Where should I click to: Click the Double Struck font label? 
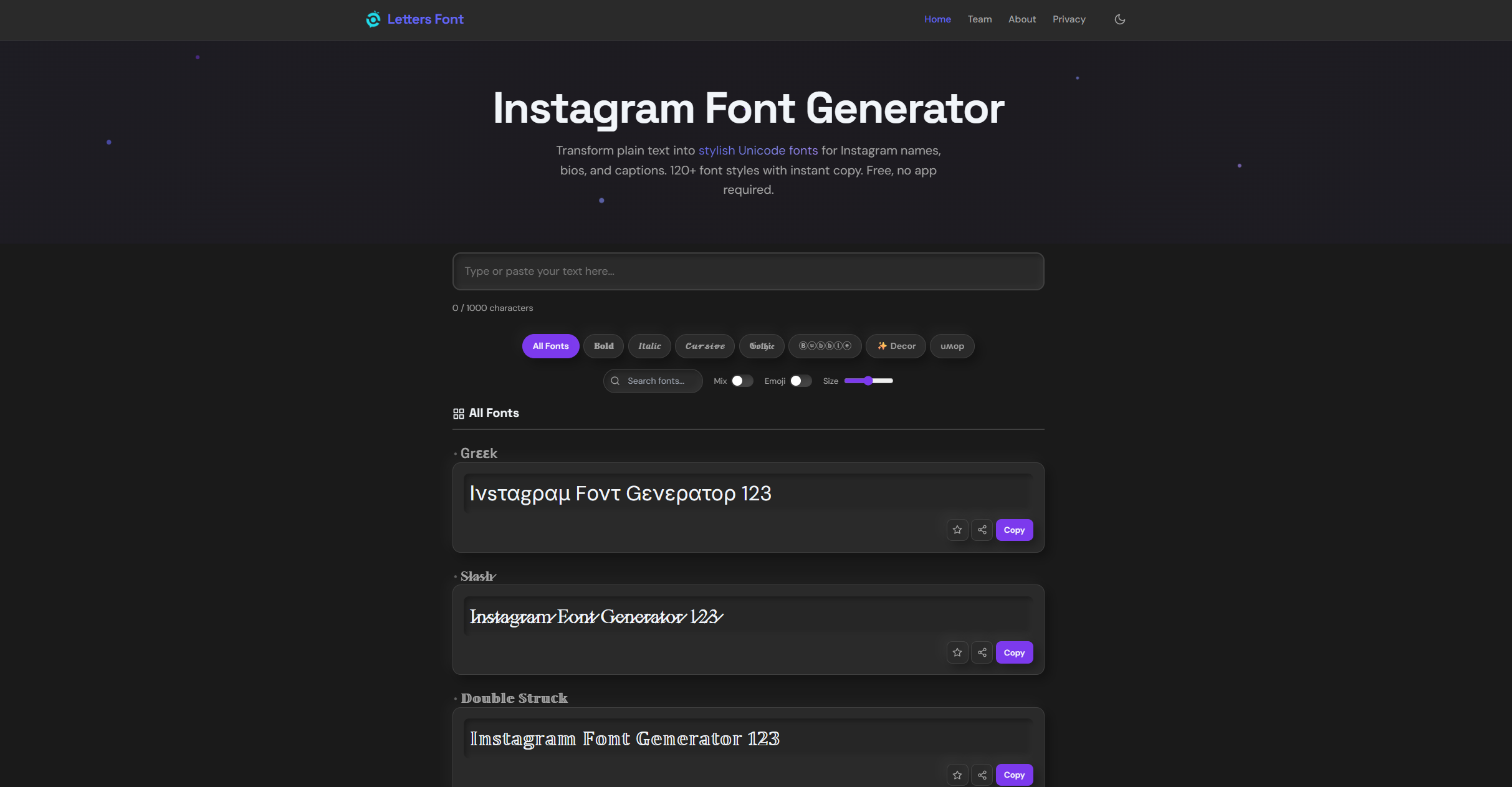click(514, 698)
